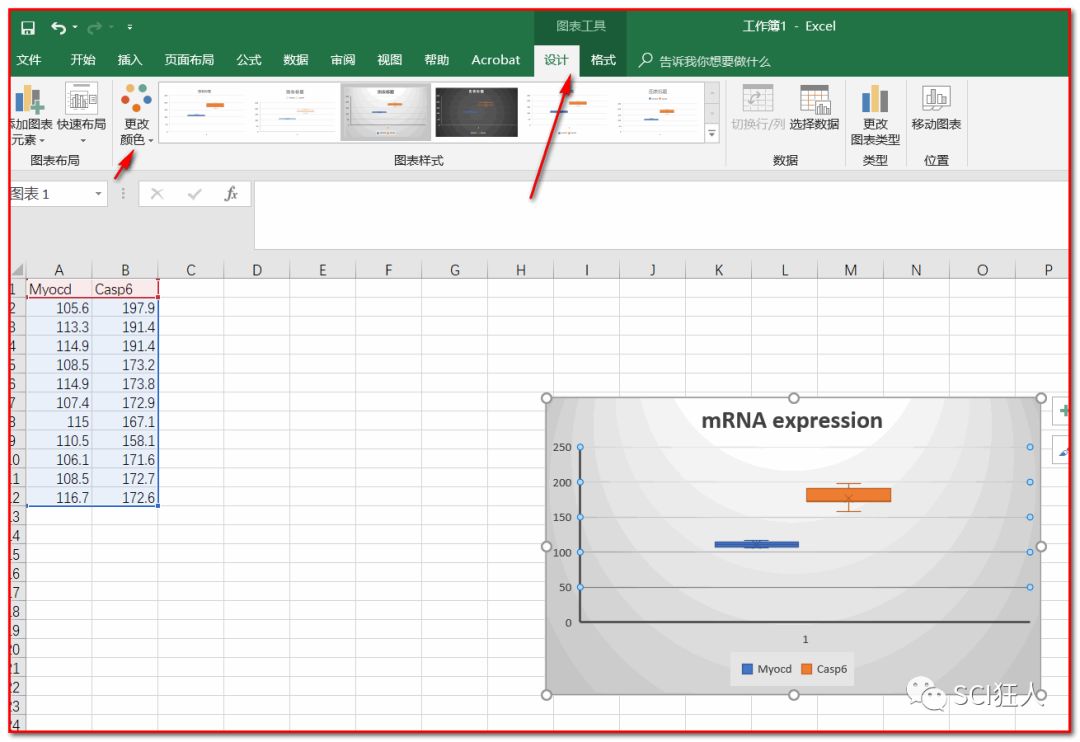Click the Insert Function fx icon
The height and width of the screenshot is (742, 1080).
[x=231, y=194]
